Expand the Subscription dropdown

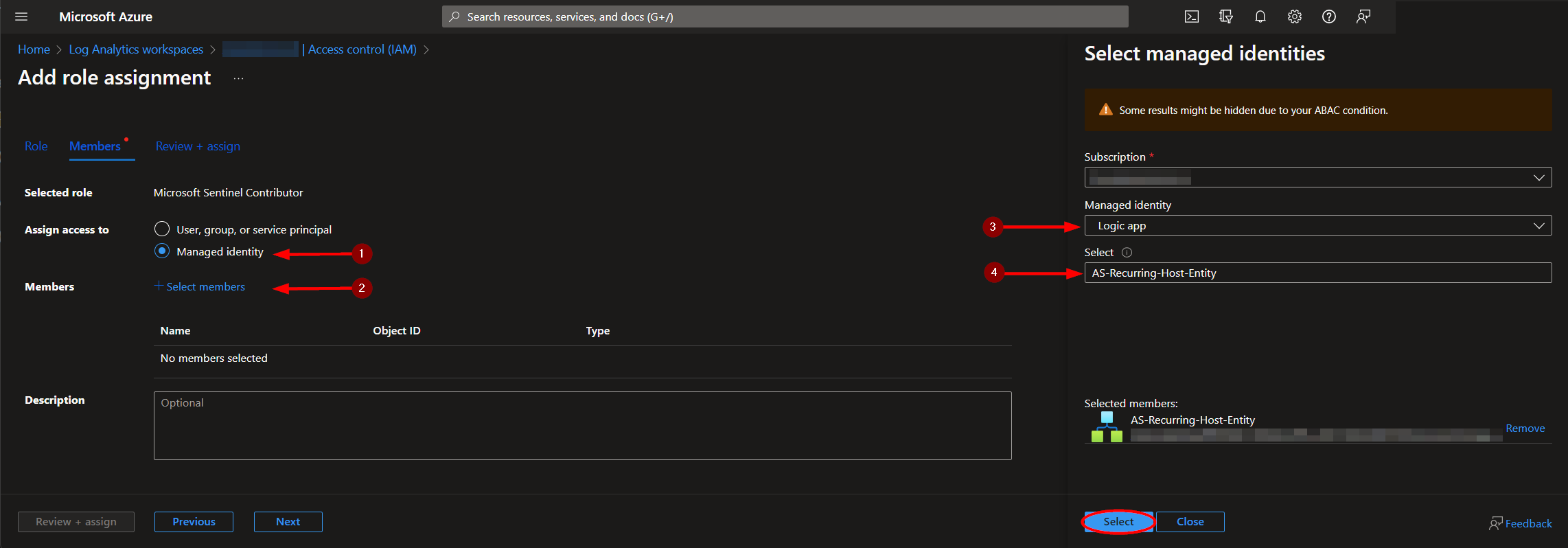tap(1318, 177)
